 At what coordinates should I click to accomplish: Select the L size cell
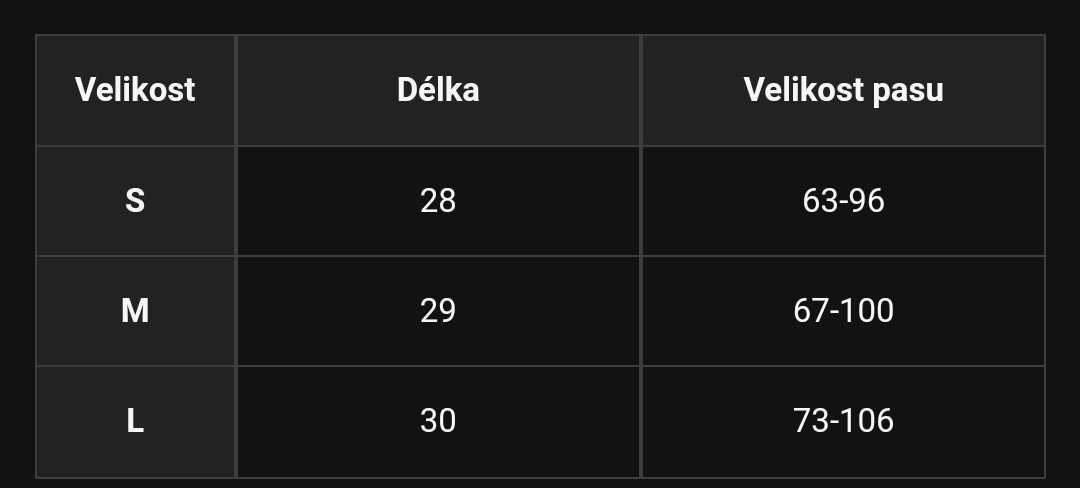pos(135,421)
